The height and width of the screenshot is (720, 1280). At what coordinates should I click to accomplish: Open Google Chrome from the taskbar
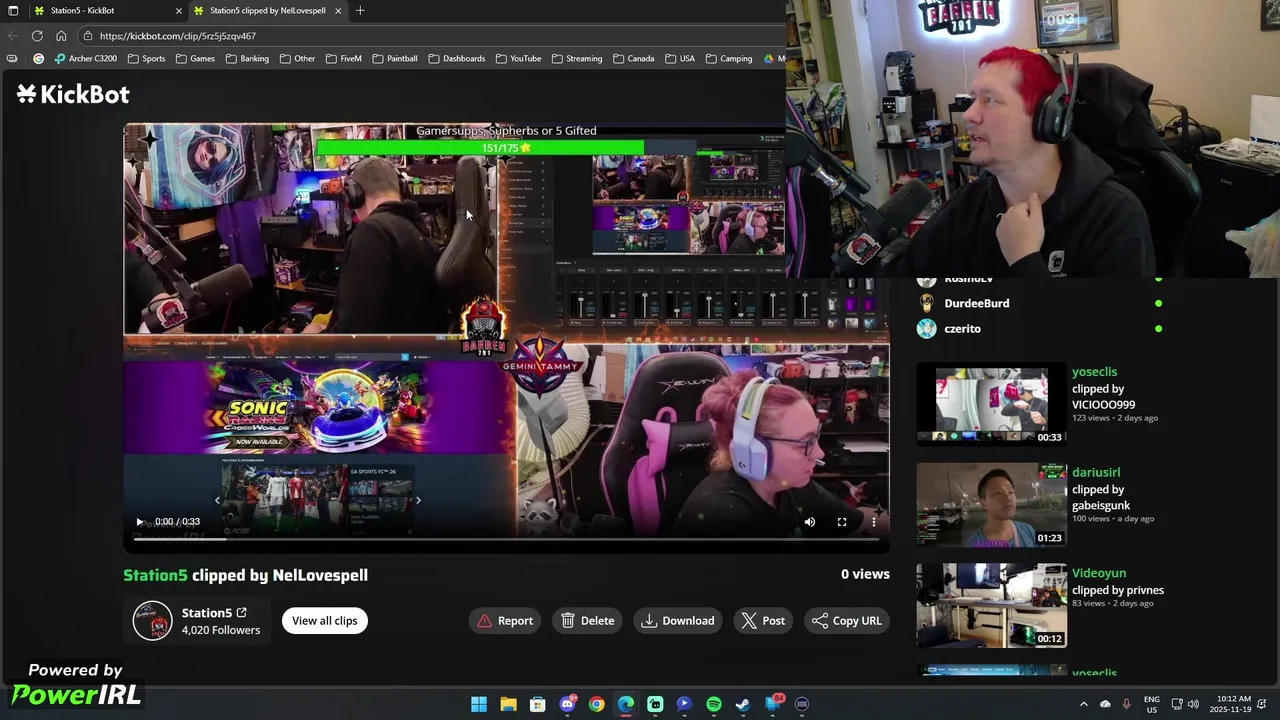[596, 704]
